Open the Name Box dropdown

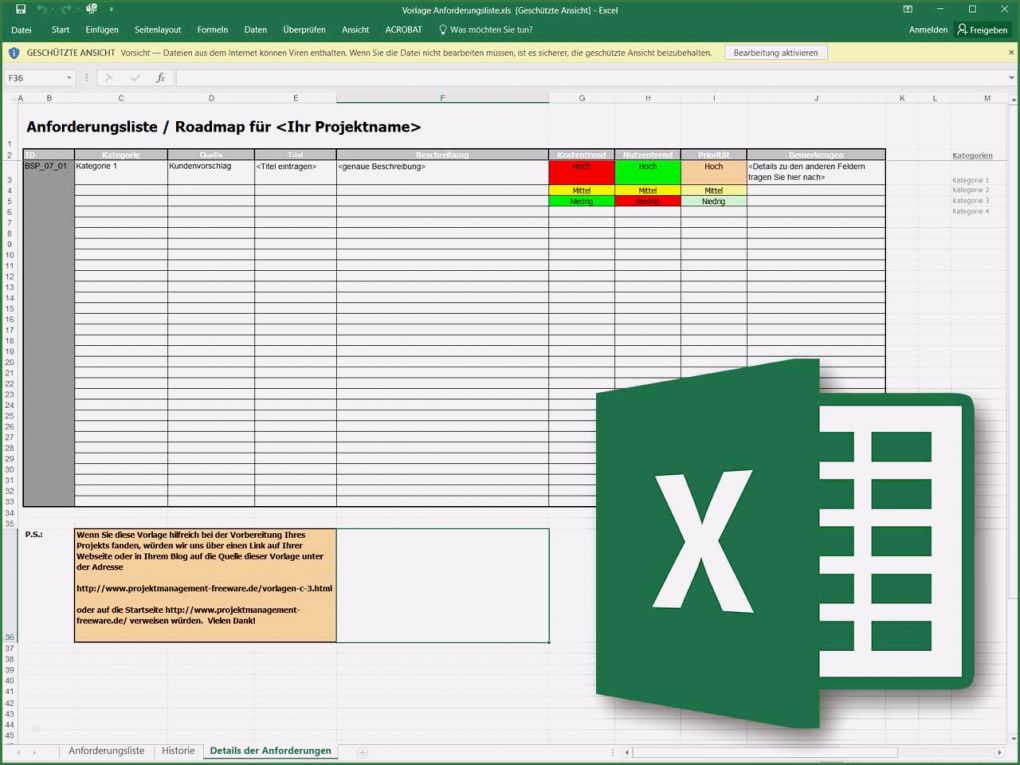click(x=69, y=77)
